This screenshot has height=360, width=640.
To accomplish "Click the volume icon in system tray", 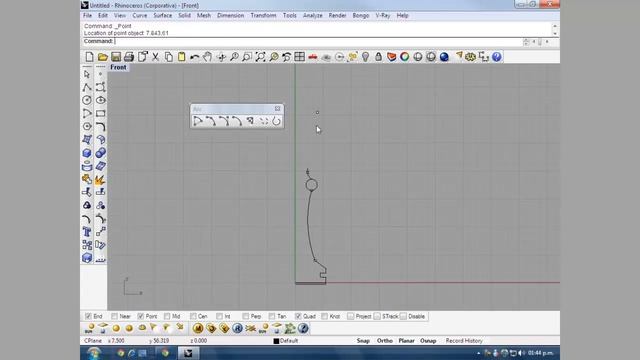I will [522, 353].
